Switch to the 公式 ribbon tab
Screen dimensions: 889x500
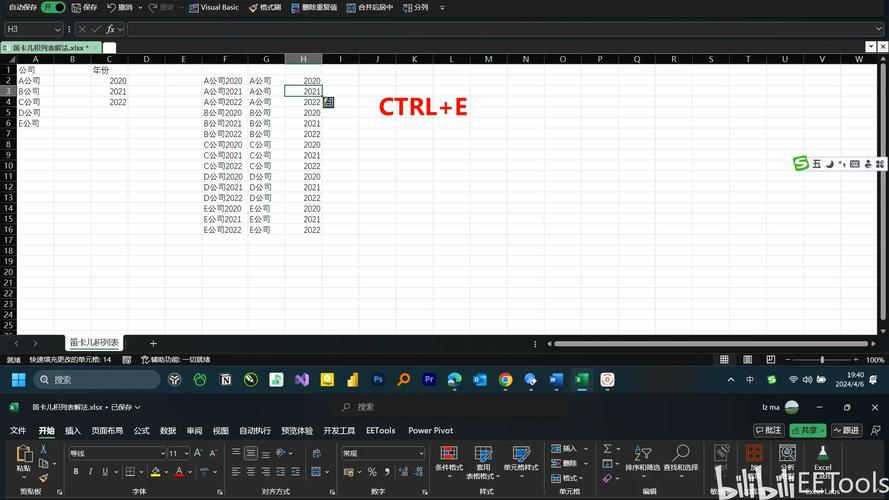click(141, 431)
